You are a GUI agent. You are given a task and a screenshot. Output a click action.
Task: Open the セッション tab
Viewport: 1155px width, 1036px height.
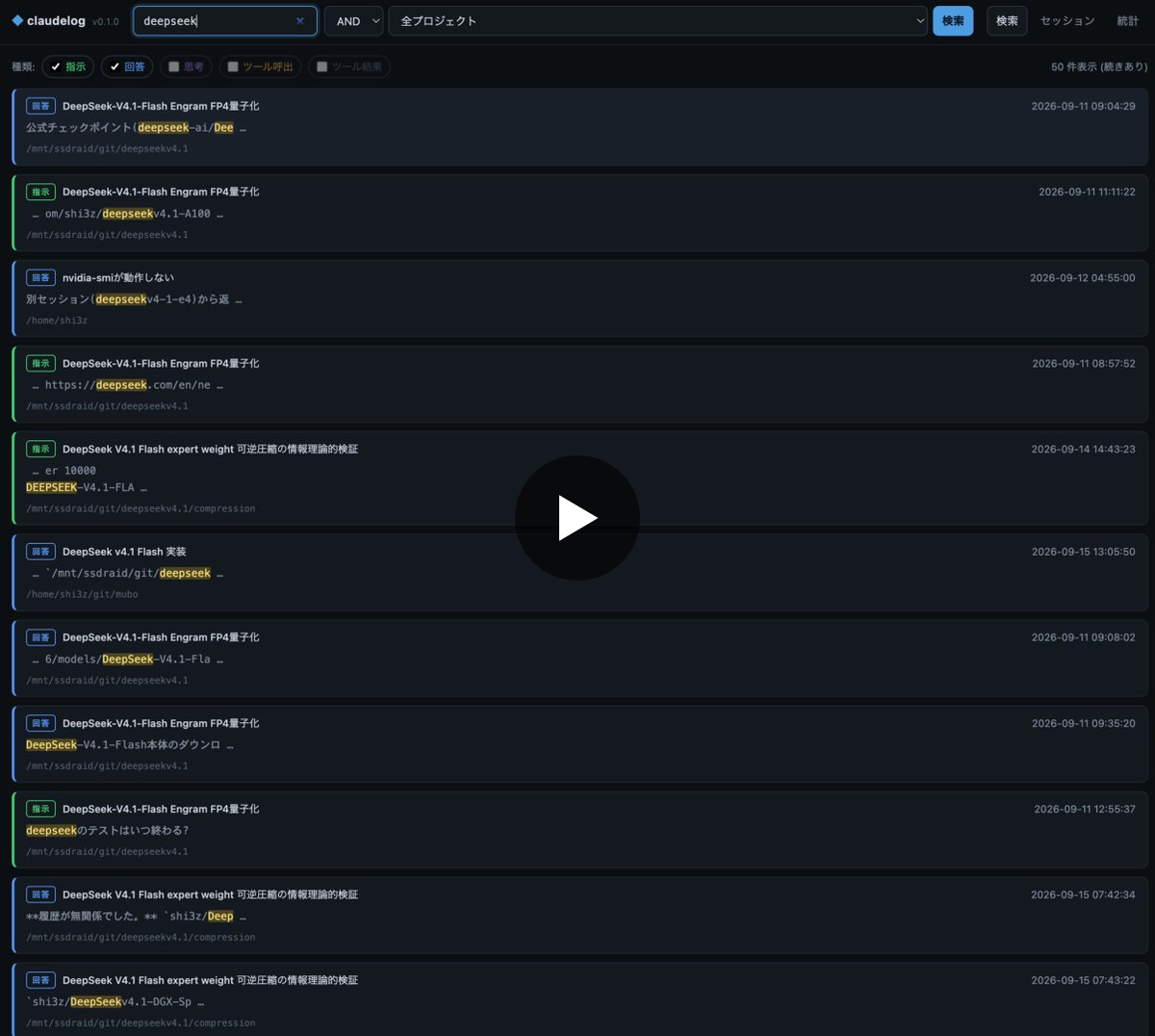tap(1067, 21)
